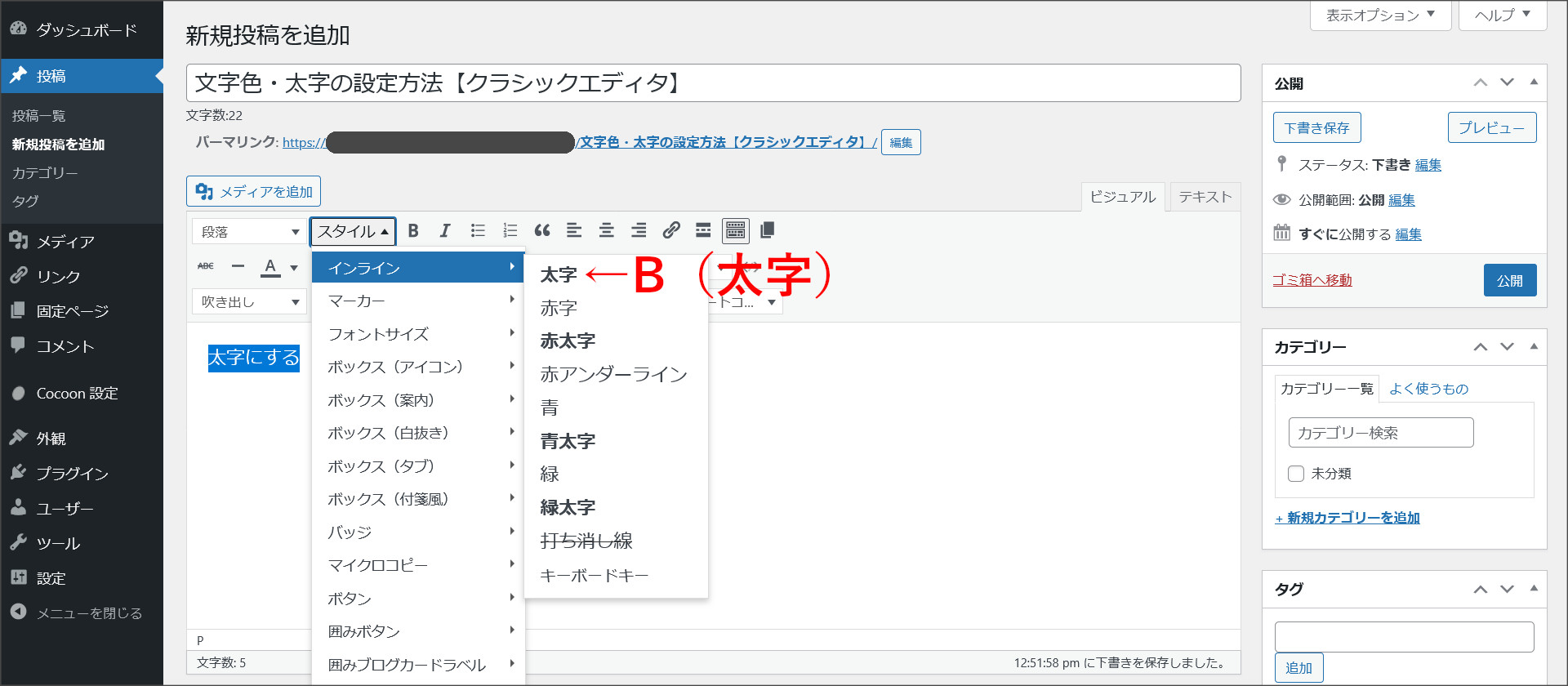Select 赤太字 inline style
The height and width of the screenshot is (686, 1568).
(x=616, y=341)
